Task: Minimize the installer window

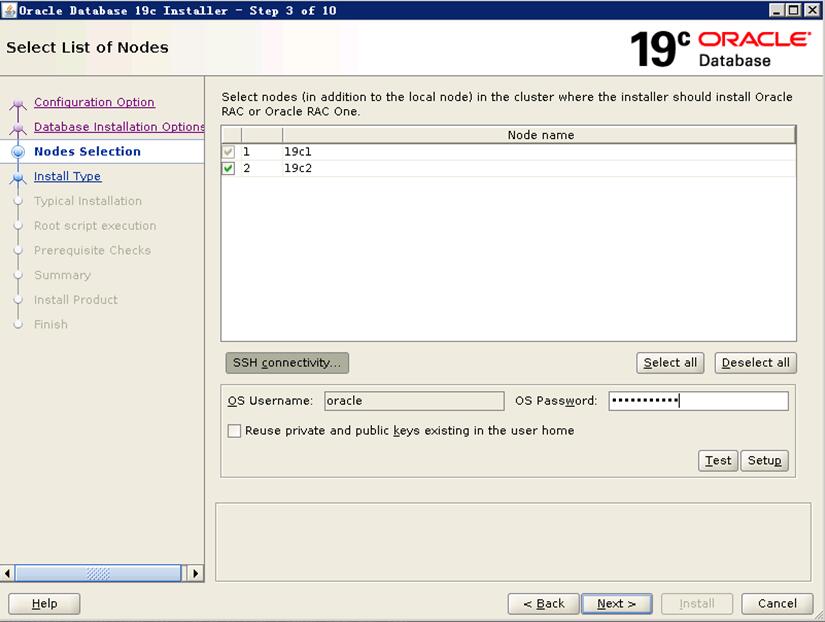Action: [x=776, y=10]
